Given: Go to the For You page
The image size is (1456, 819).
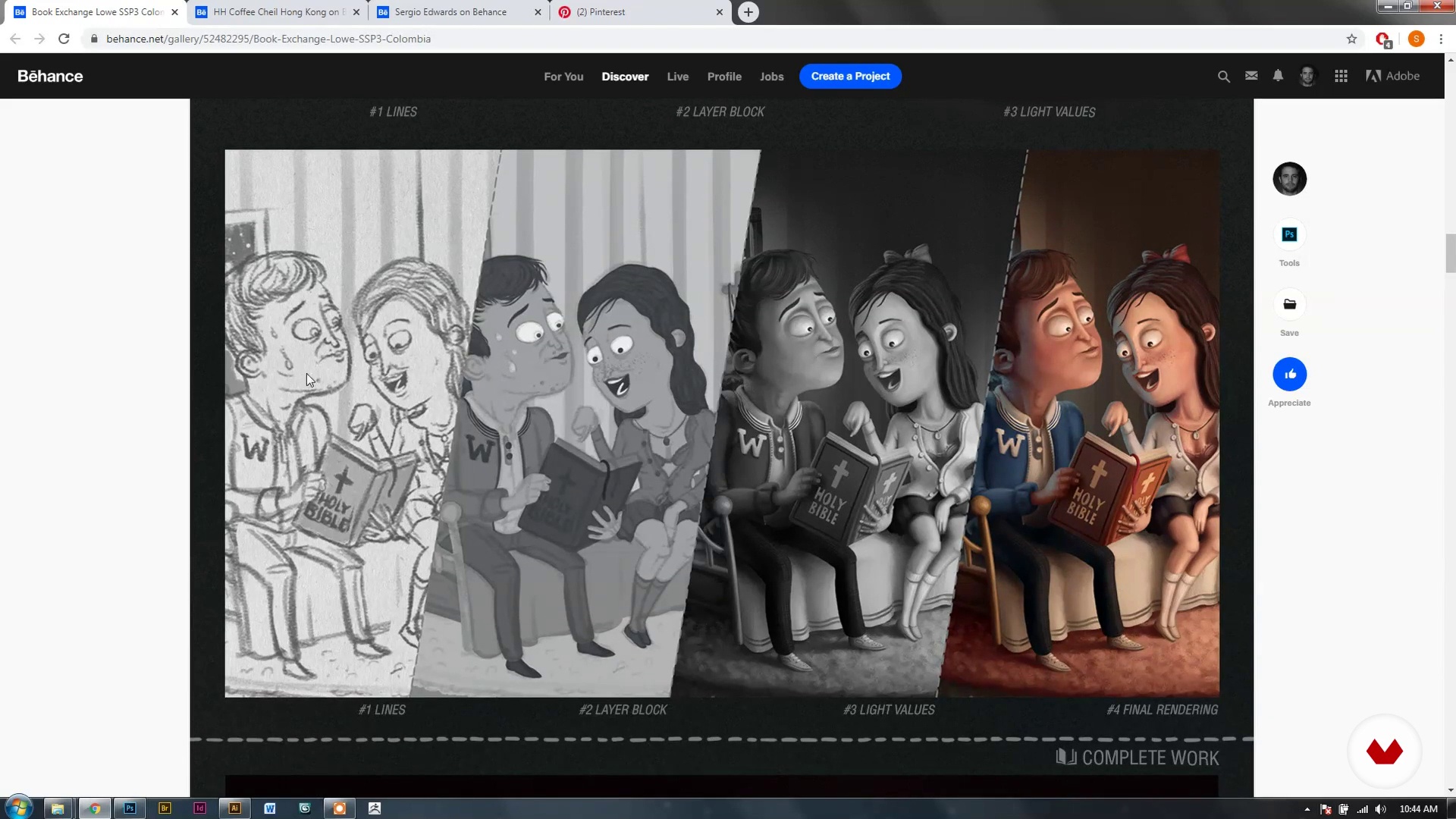Looking at the screenshot, I should click(563, 77).
